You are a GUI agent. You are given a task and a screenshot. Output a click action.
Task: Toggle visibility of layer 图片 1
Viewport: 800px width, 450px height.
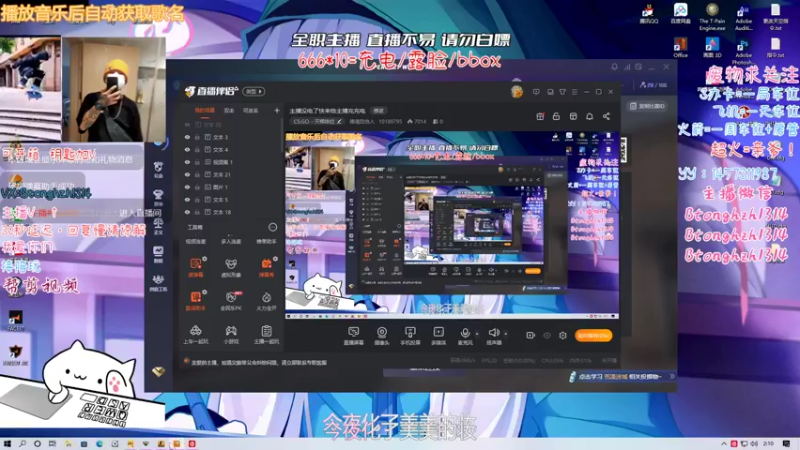coord(187,187)
